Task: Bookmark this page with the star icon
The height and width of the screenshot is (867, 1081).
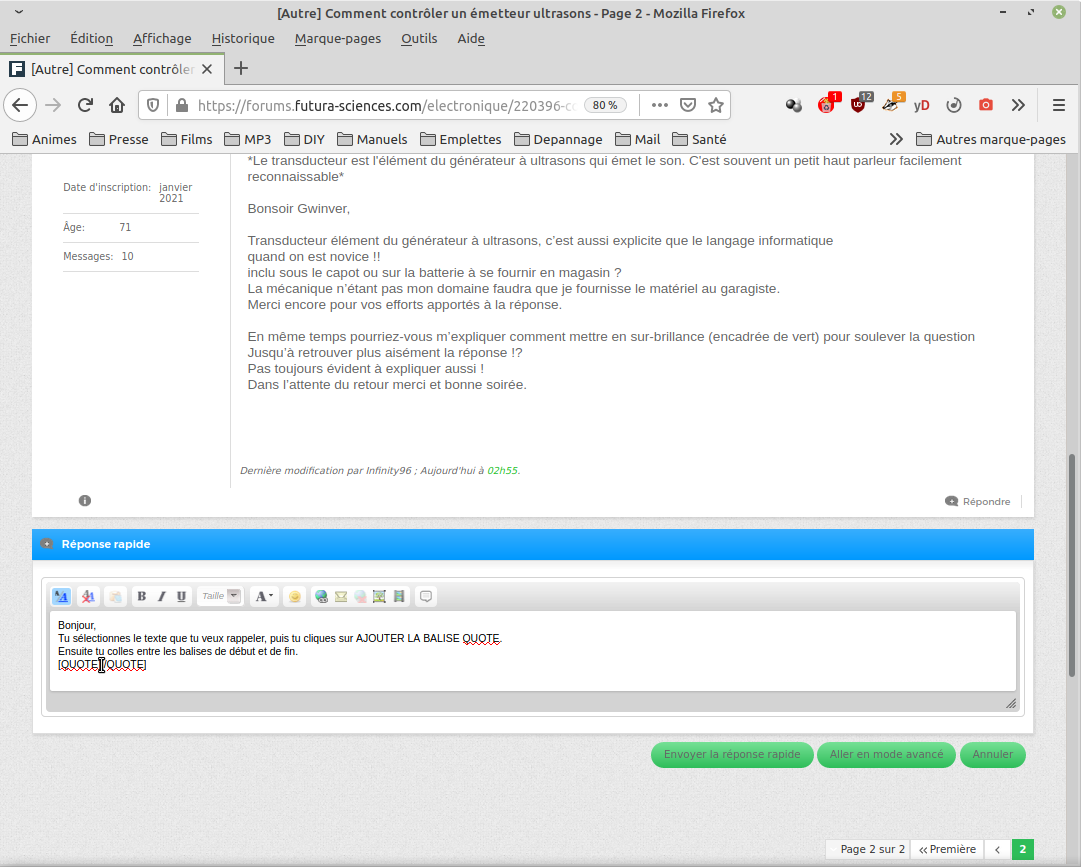Action: coord(716,105)
